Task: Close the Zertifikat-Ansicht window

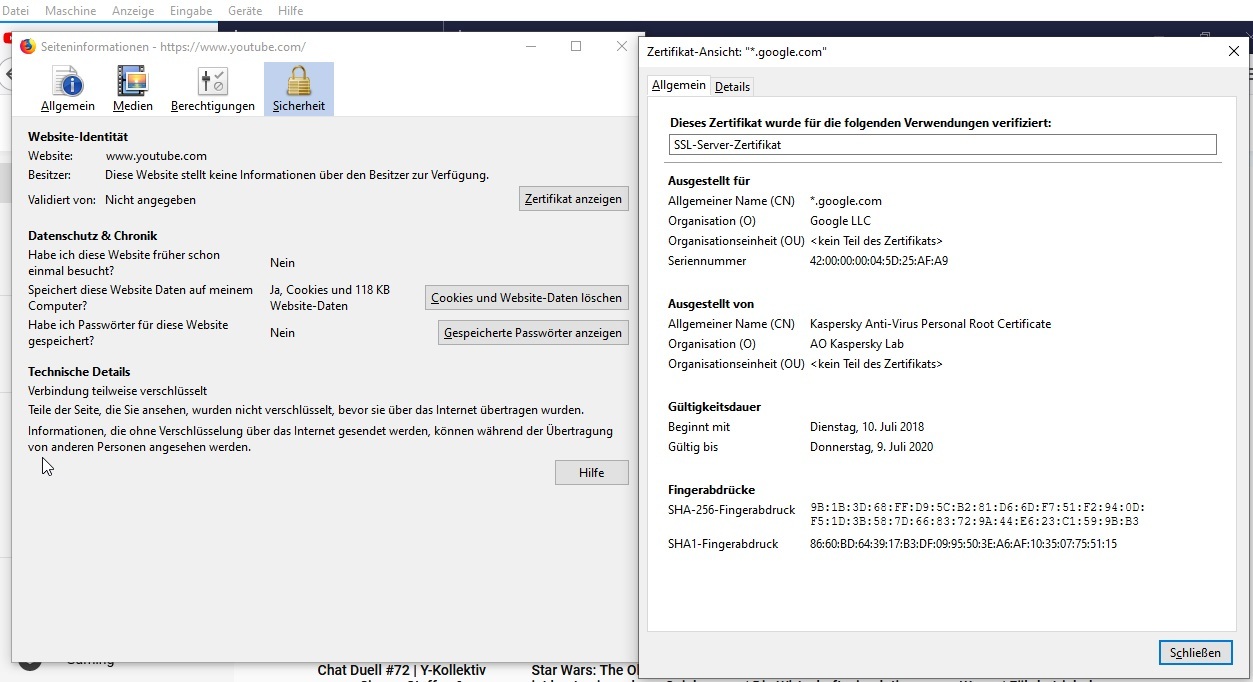Action: (1233, 51)
